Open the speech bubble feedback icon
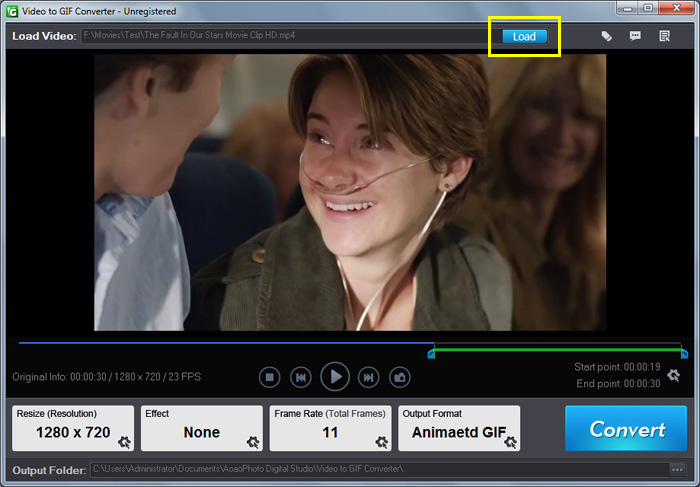Viewport: 700px width, 487px height. (635, 36)
